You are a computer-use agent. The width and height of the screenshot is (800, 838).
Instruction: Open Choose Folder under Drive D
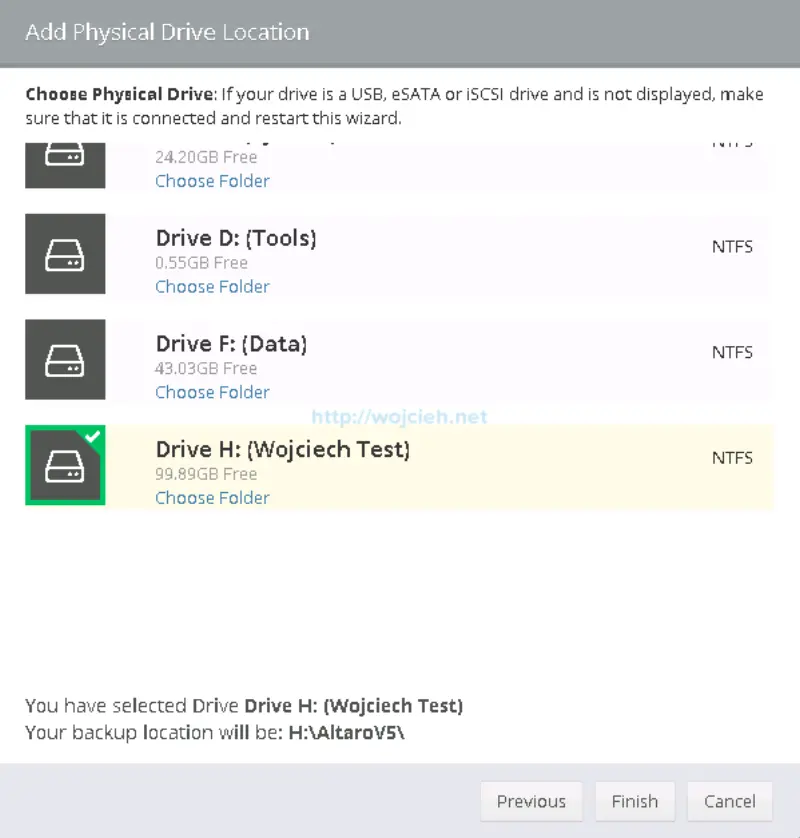click(x=212, y=287)
